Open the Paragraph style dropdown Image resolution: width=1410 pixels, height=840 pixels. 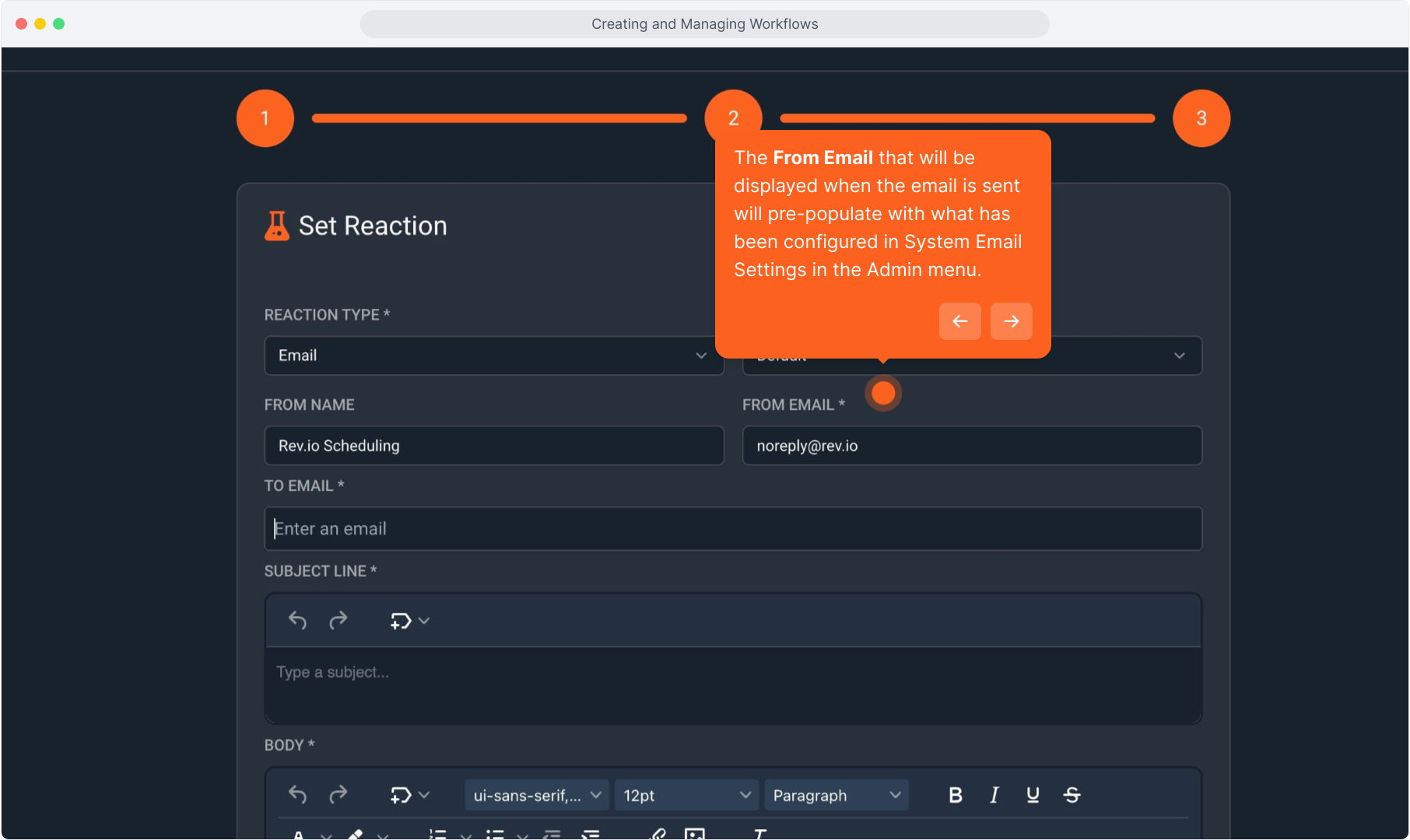836,795
